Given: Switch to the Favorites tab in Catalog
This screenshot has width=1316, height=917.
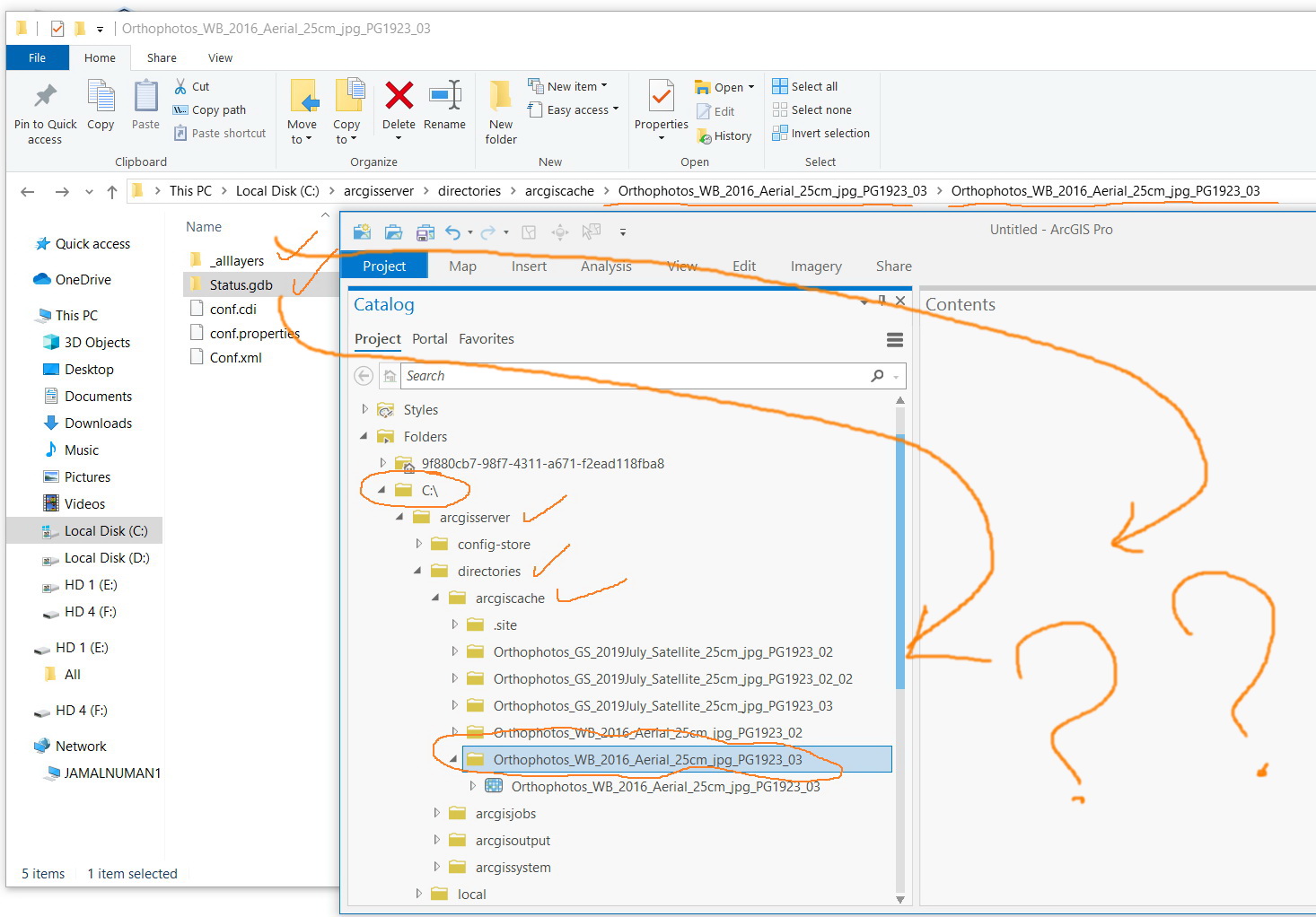Looking at the screenshot, I should coord(487,339).
